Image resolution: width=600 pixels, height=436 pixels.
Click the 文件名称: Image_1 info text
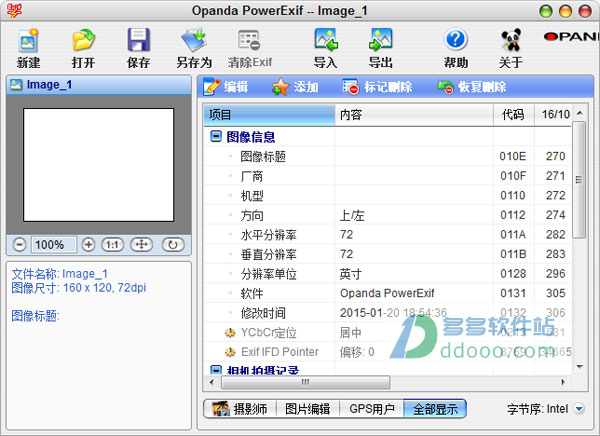(60, 274)
